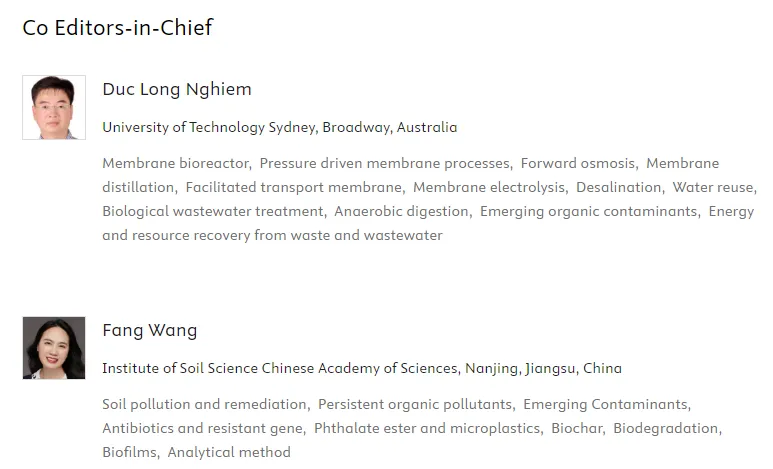Click the Membrane bioreactor keyword
The width and height of the screenshot is (773, 469).
click(175, 163)
